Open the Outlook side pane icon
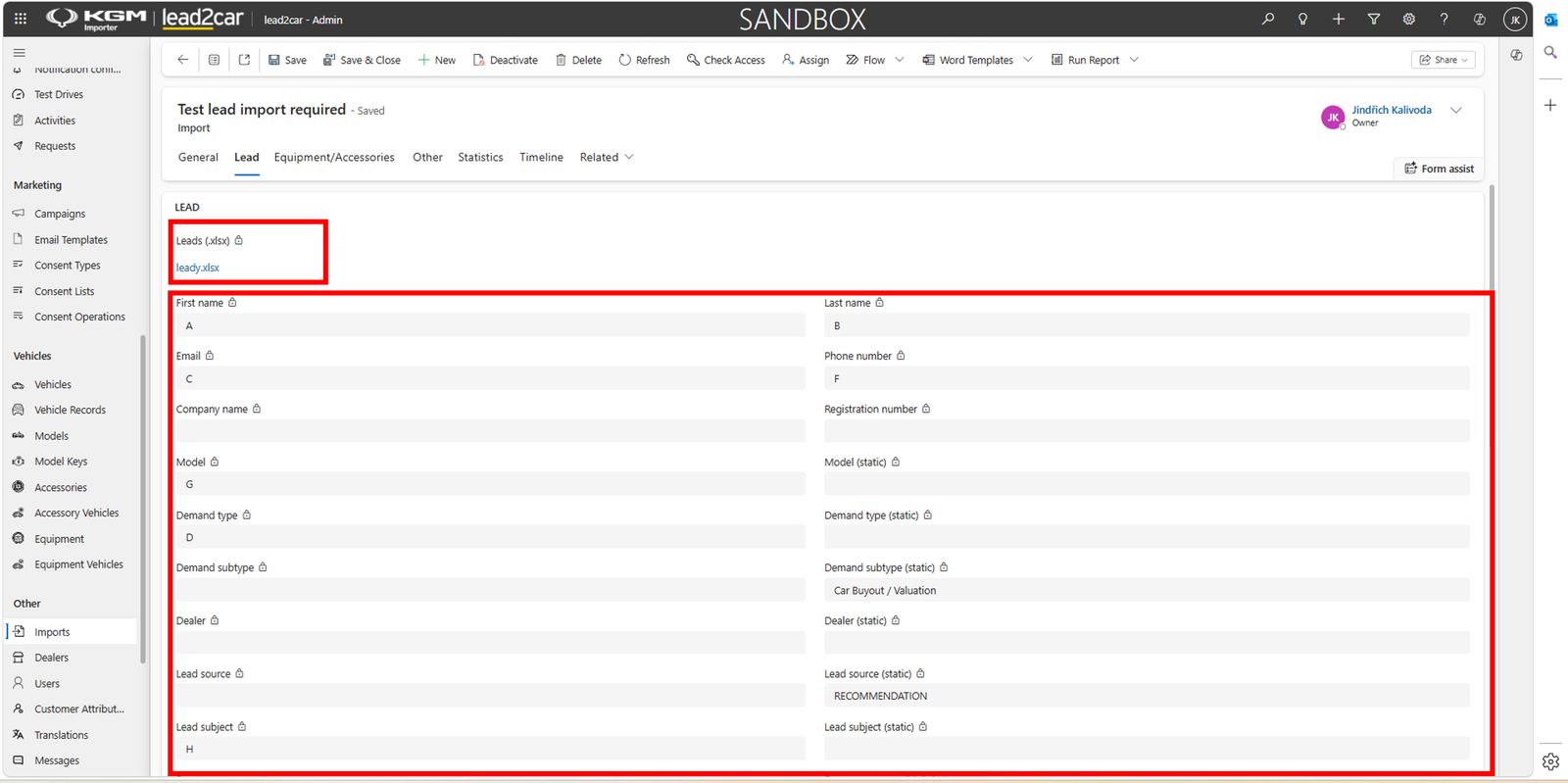The height and width of the screenshot is (783, 1568). coord(1550,20)
